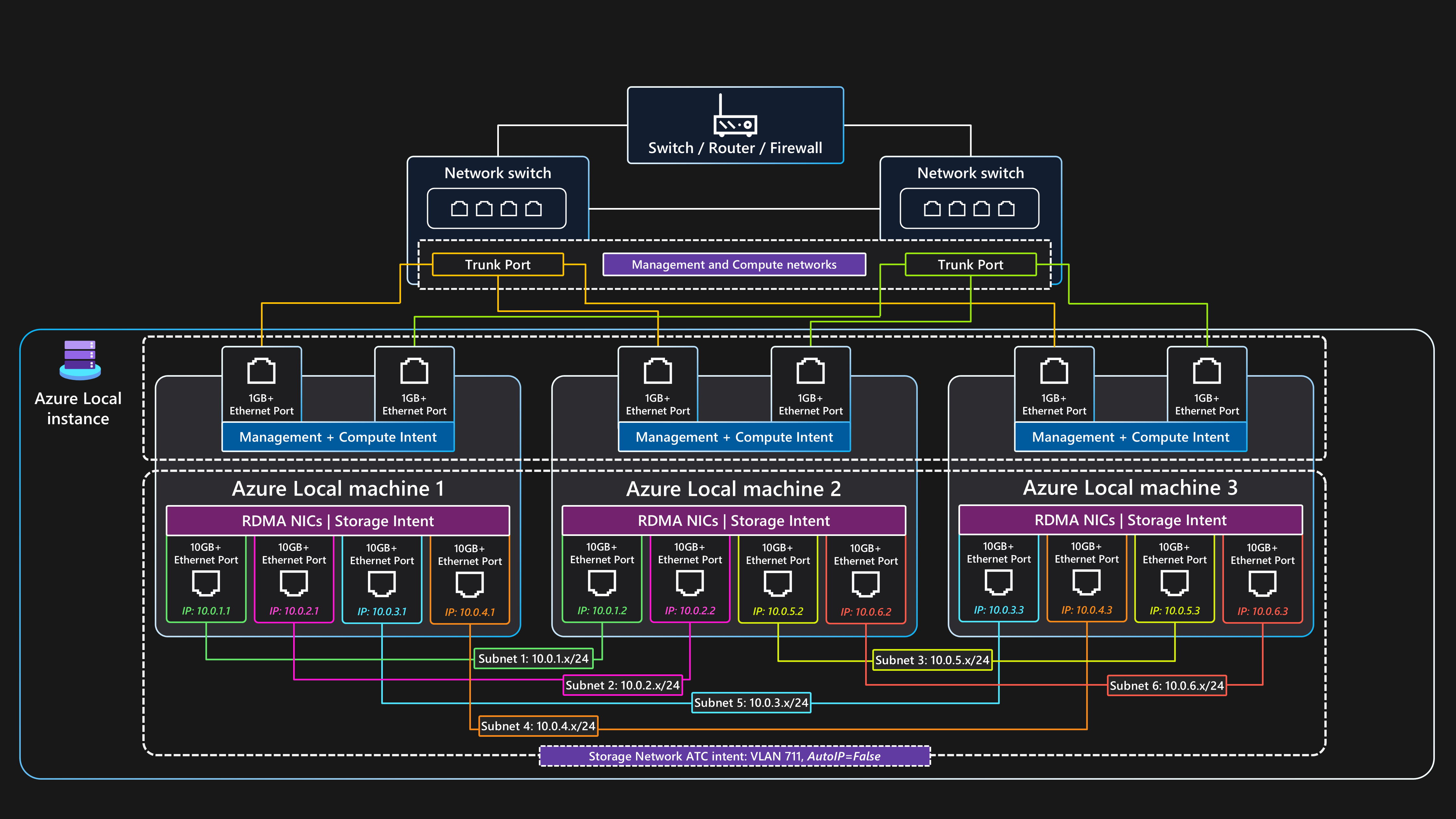Click the IP: 10.0.2.2 address text

click(x=690, y=611)
